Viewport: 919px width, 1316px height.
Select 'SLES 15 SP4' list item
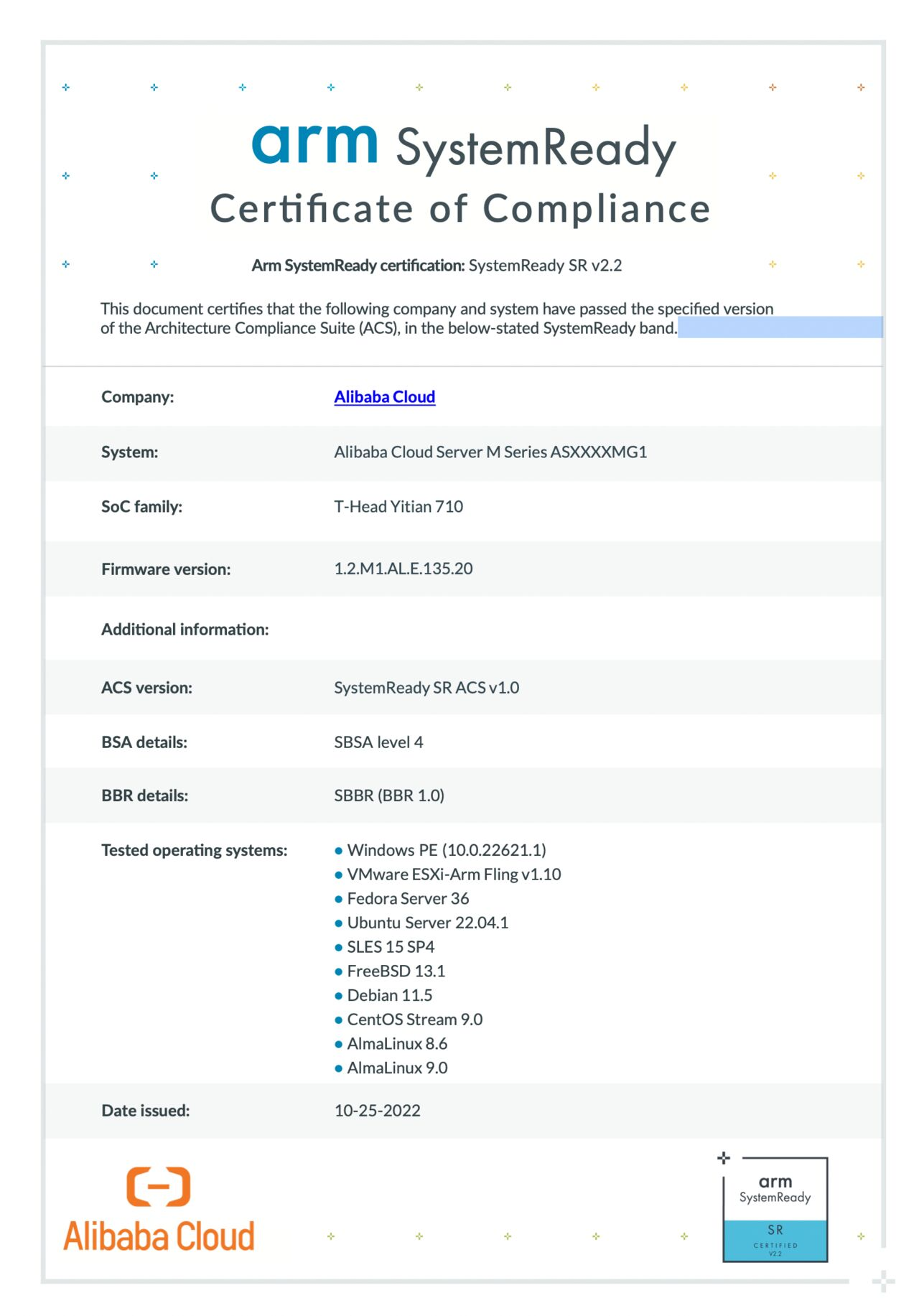click(391, 947)
